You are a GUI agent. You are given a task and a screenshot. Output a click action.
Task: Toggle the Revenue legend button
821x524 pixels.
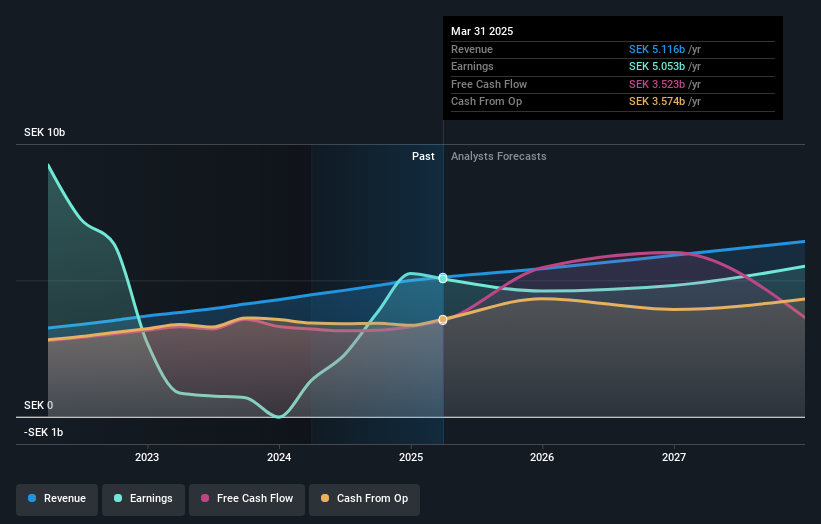click(57, 499)
